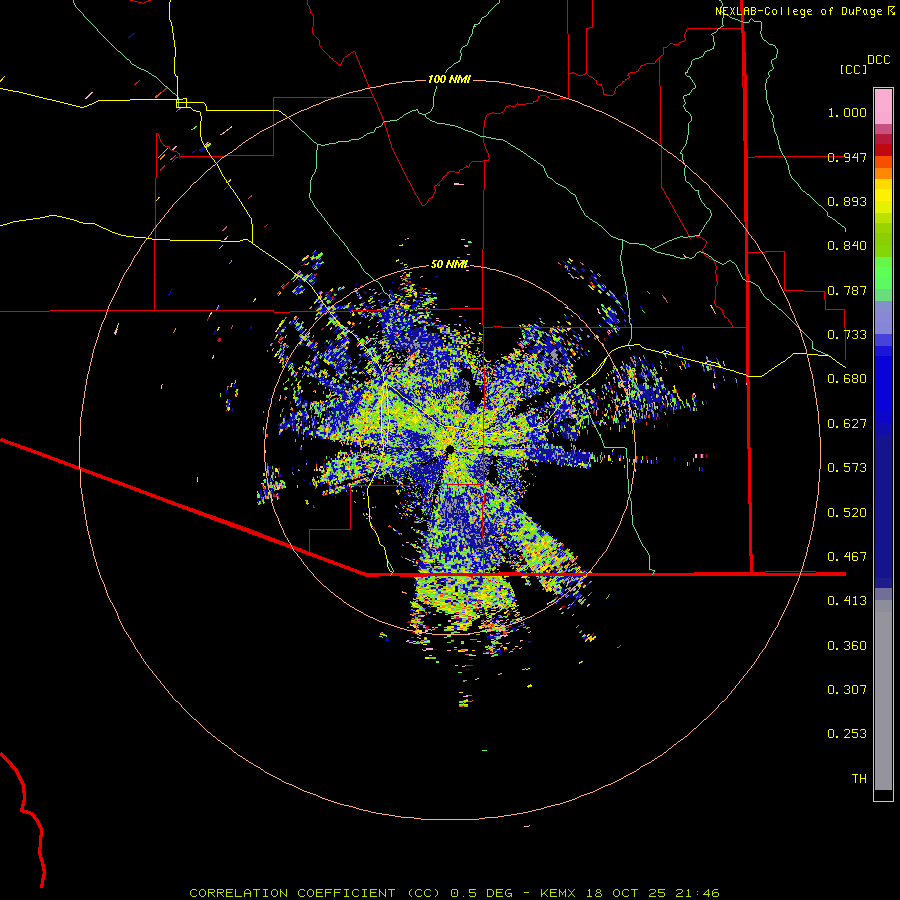Click the 50 NMI range ring label

[x=449, y=264]
